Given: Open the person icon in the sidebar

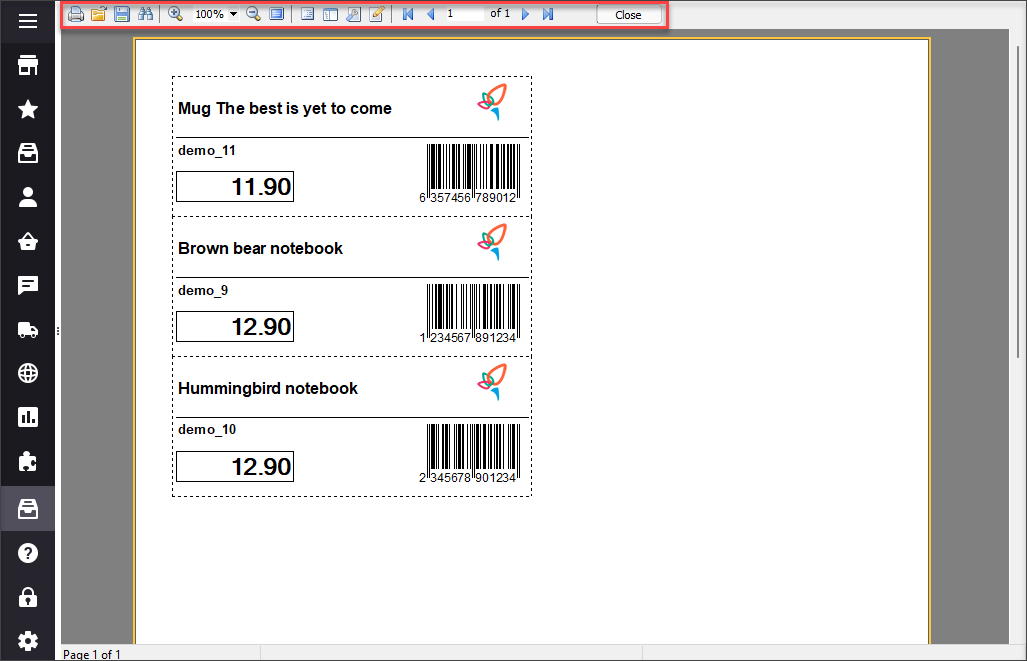Looking at the screenshot, I should tap(28, 197).
